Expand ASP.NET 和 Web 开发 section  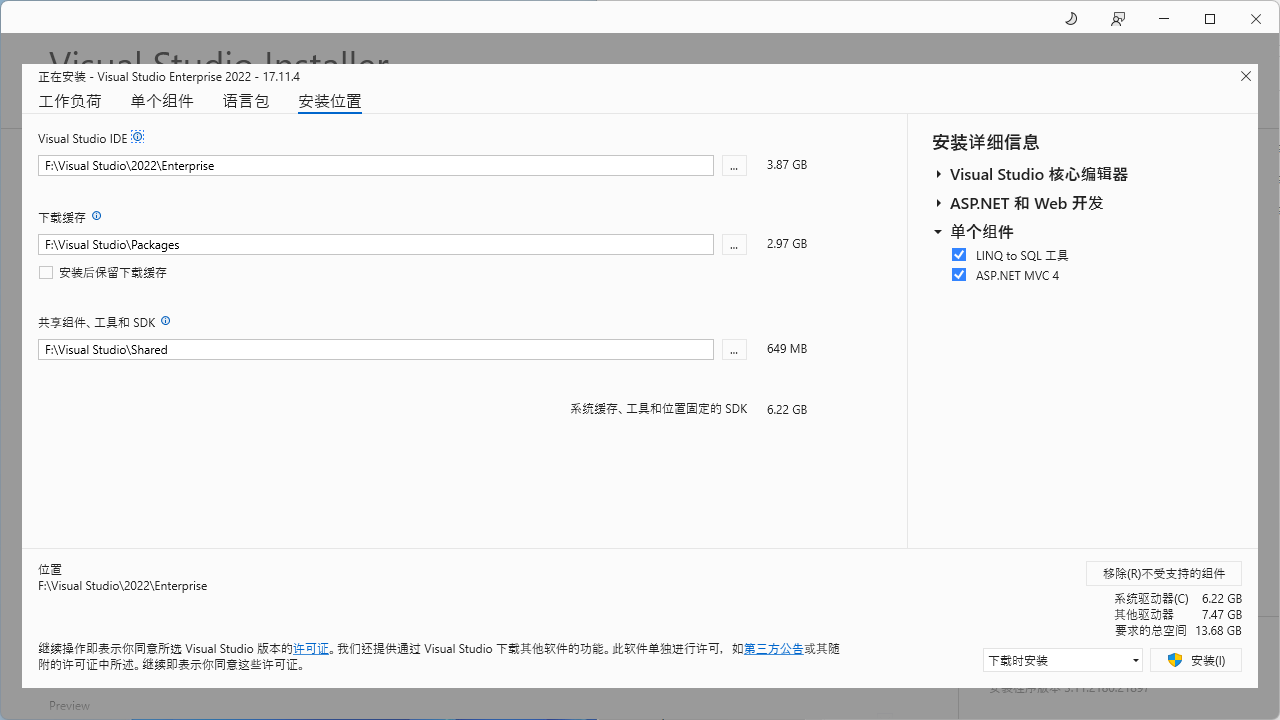[939, 203]
